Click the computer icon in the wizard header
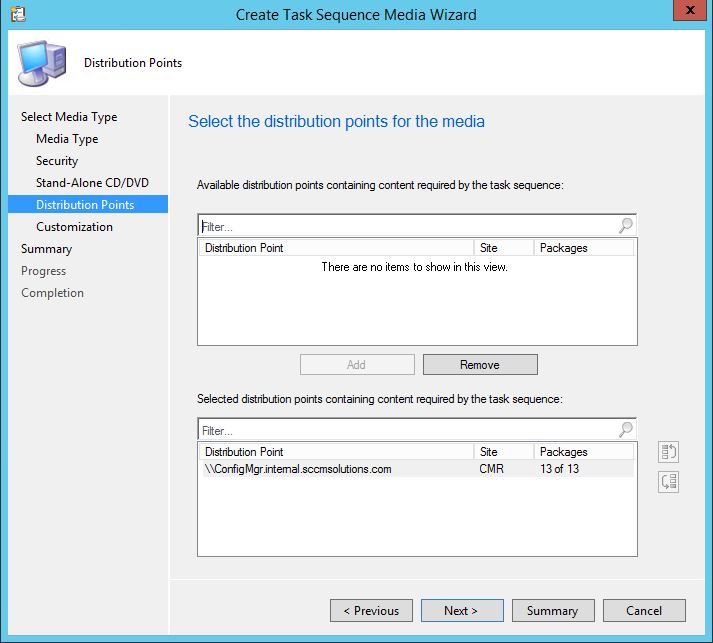 click(x=42, y=64)
